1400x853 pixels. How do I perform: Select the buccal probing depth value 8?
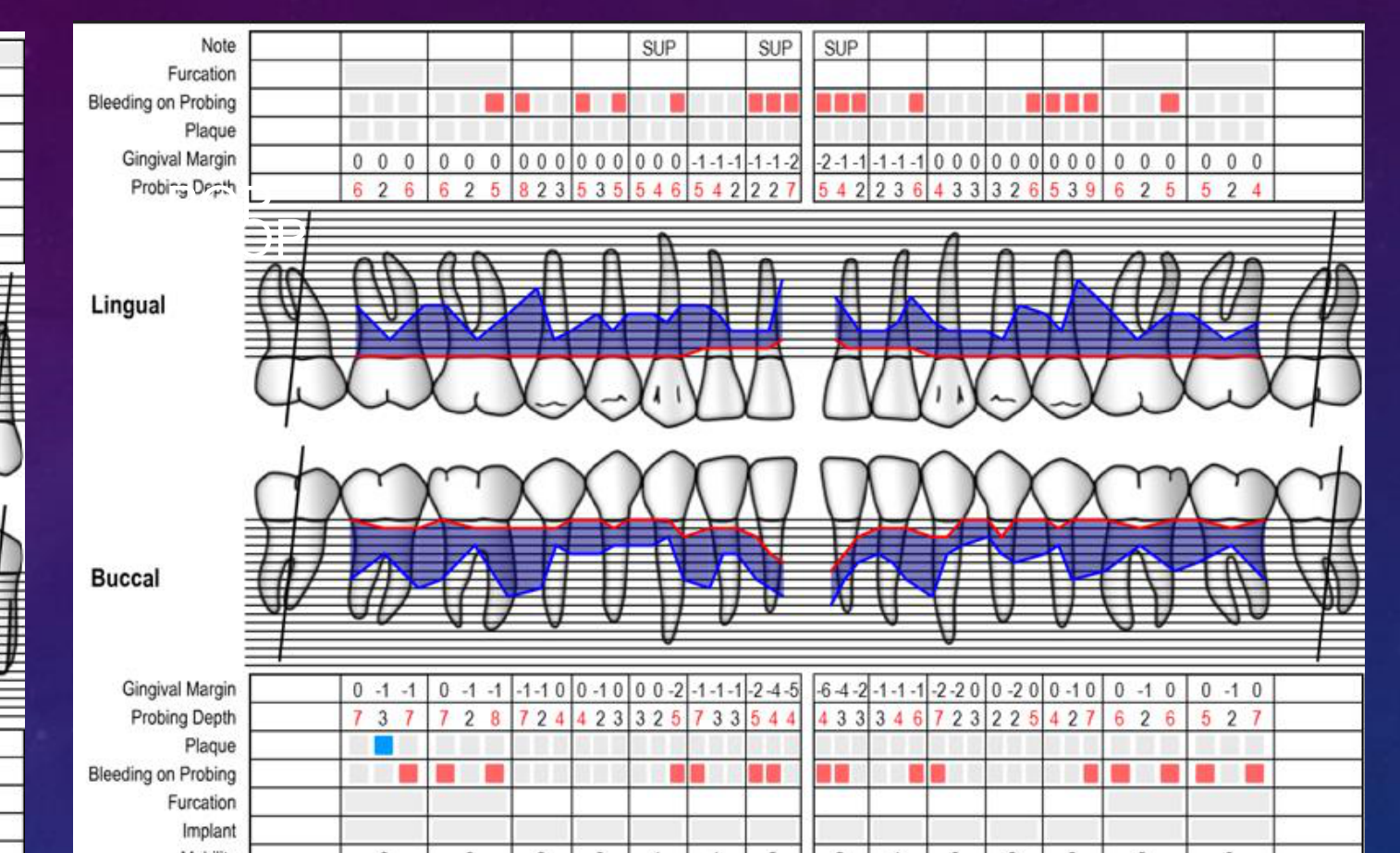496,718
